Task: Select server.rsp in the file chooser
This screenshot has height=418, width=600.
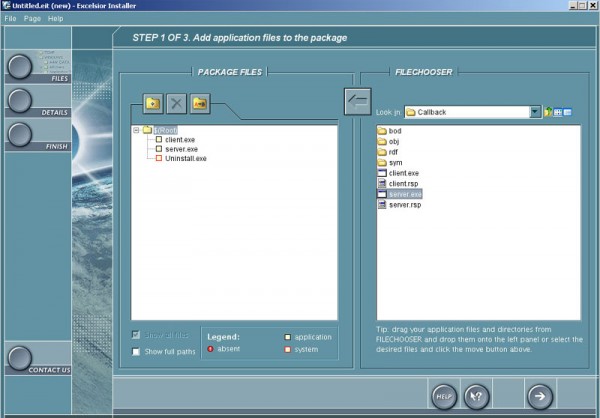Action: pyautogui.click(x=399, y=205)
